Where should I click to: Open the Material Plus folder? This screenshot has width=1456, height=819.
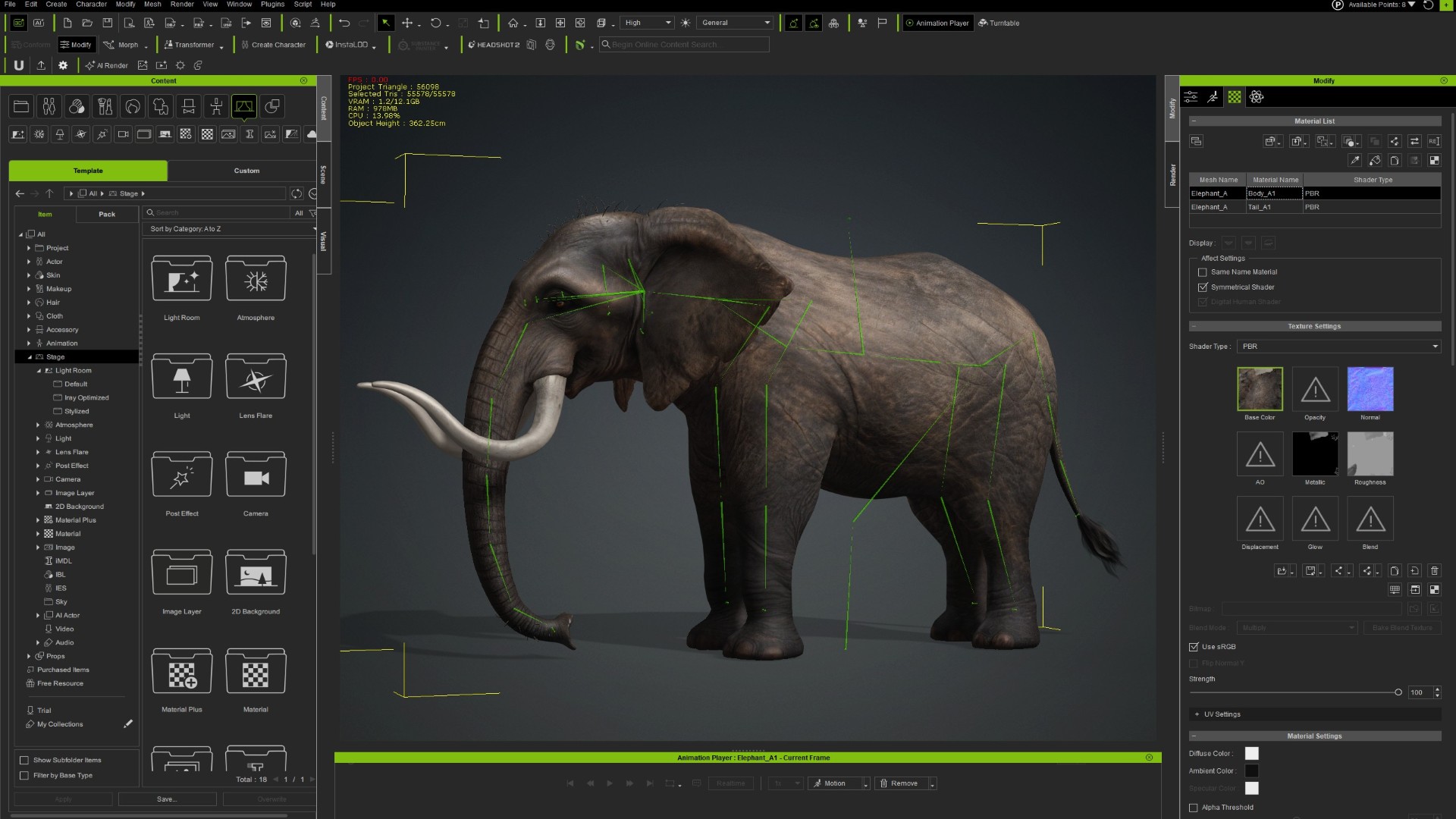click(182, 671)
